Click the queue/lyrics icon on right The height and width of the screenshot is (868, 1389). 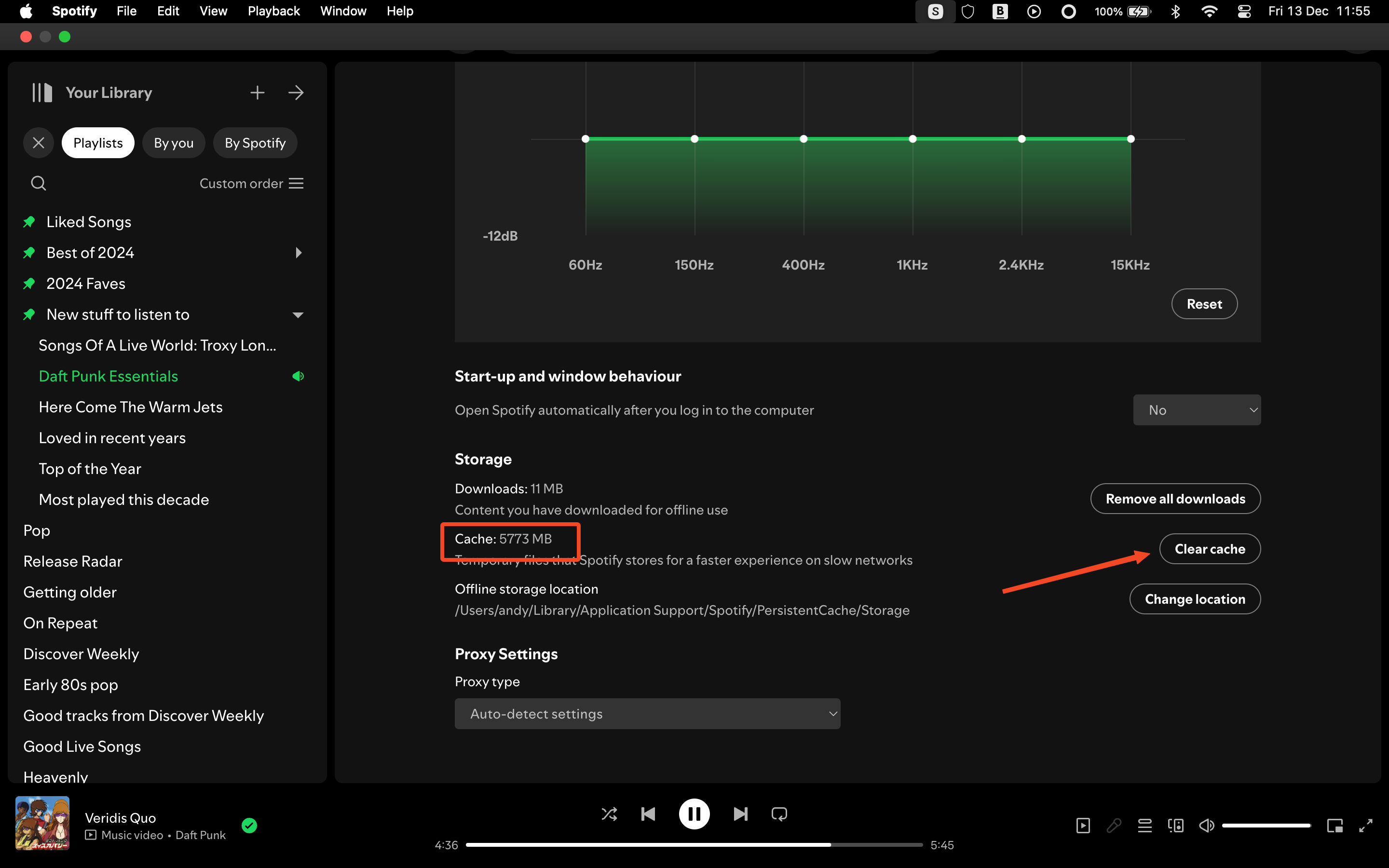[1144, 825]
